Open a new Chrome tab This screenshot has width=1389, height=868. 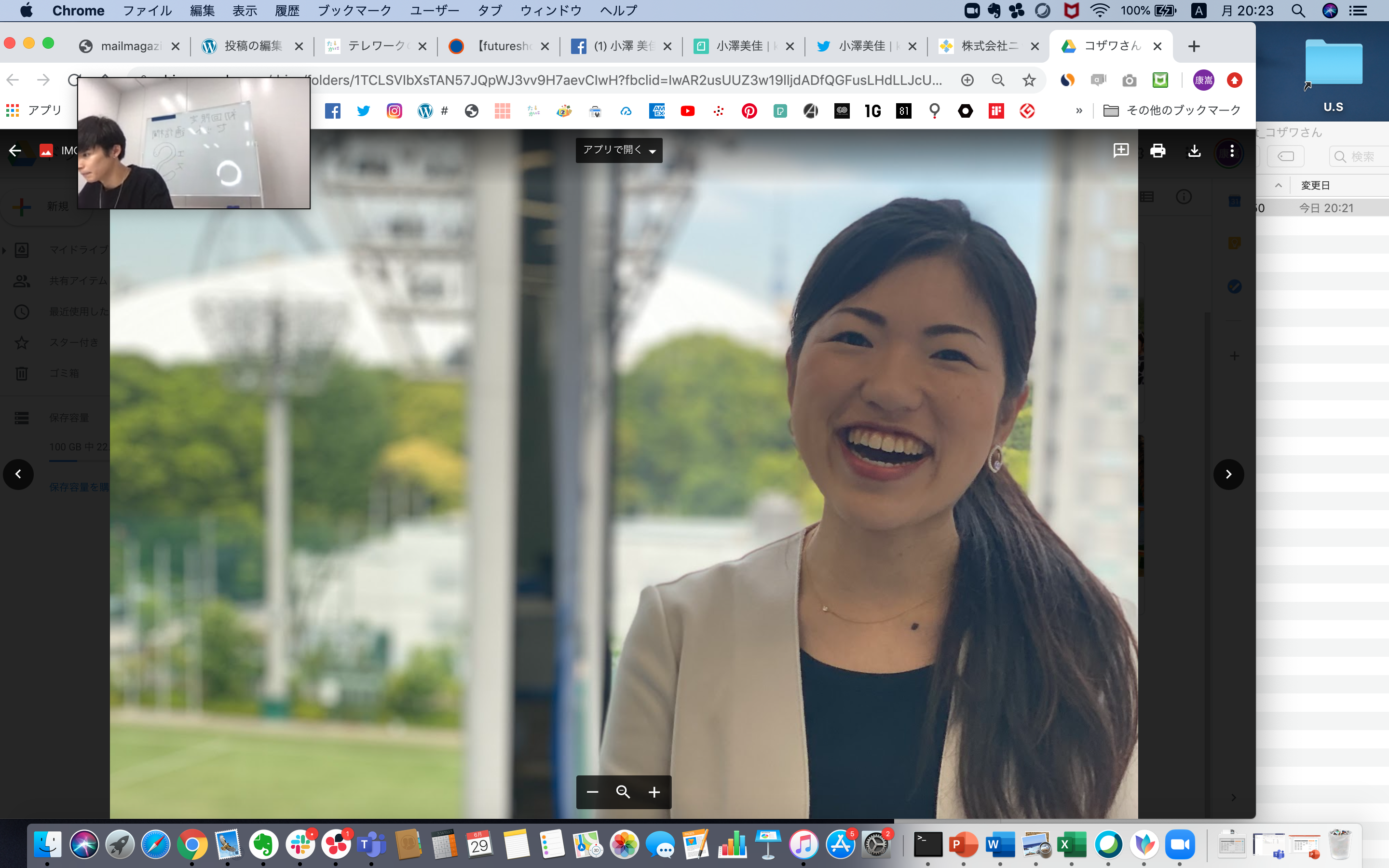pos(1194,46)
